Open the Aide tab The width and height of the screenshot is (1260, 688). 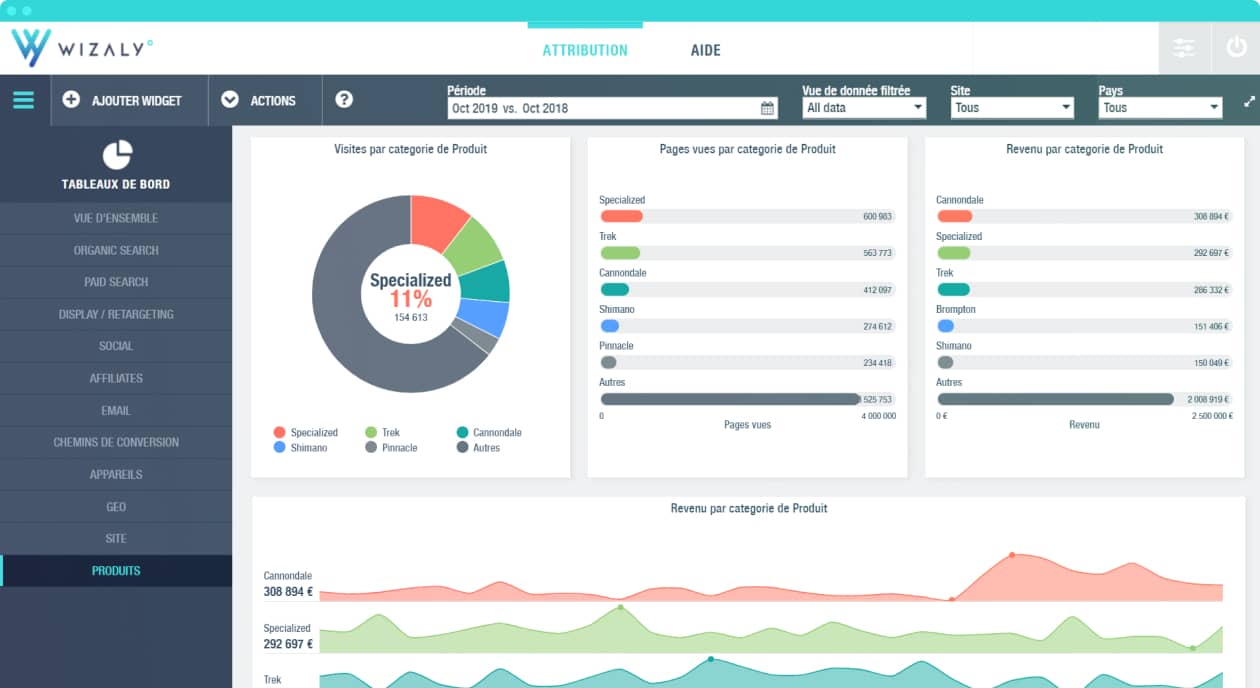point(705,50)
